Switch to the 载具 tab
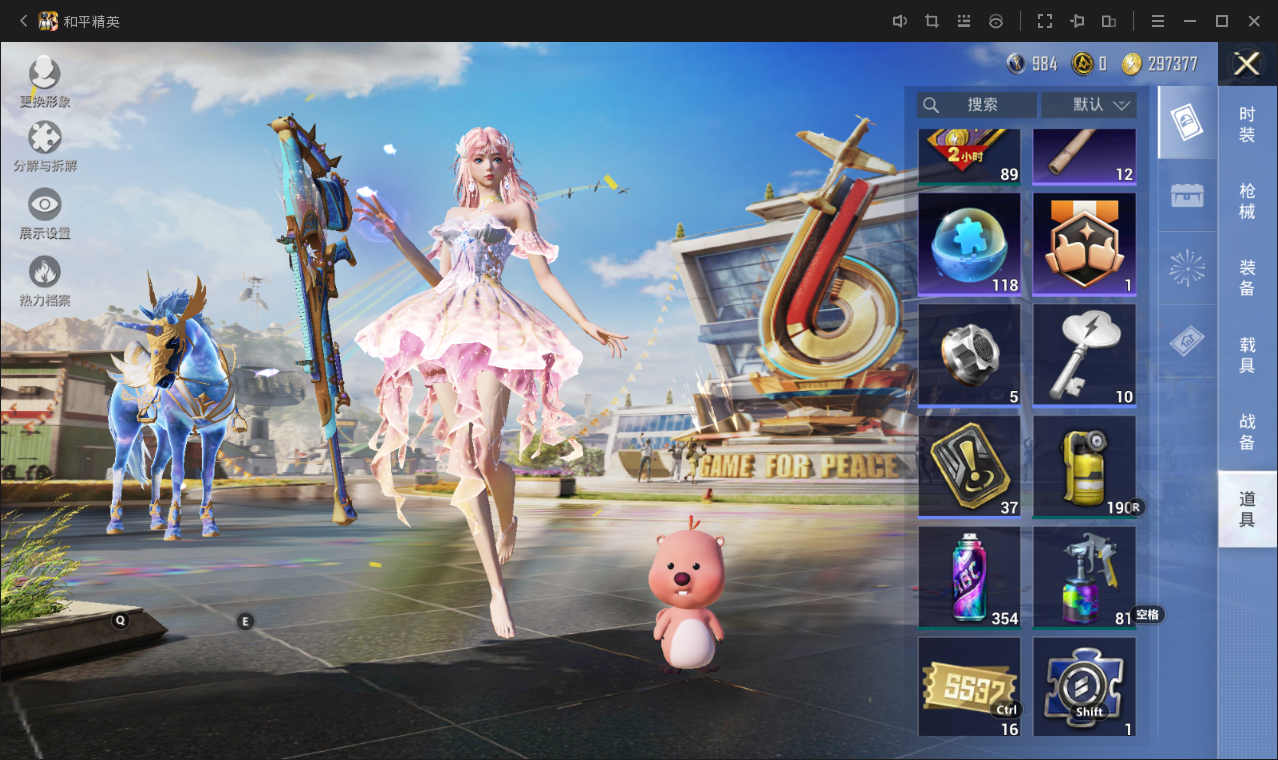Screen dimensions: 1278x760 pos(1247,354)
